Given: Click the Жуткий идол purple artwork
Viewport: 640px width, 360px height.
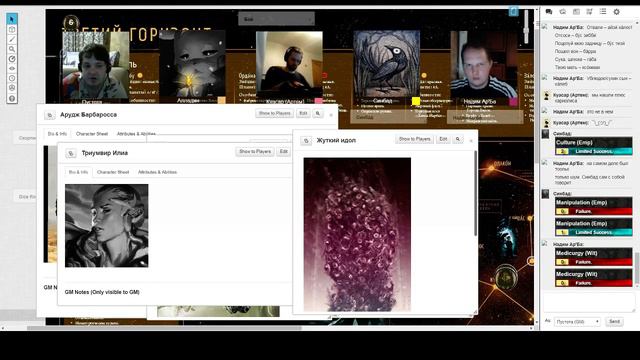Looking at the screenshot, I should pyautogui.click(x=357, y=234).
